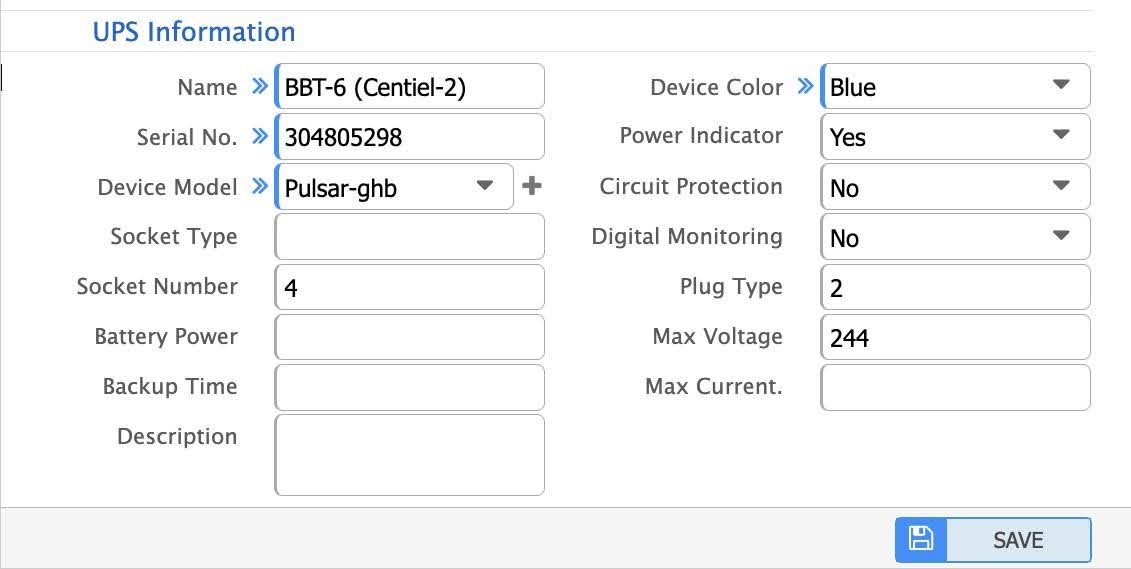Click the double-chevron icon next to Serial No.
The image size is (1131, 569).
coord(260,136)
